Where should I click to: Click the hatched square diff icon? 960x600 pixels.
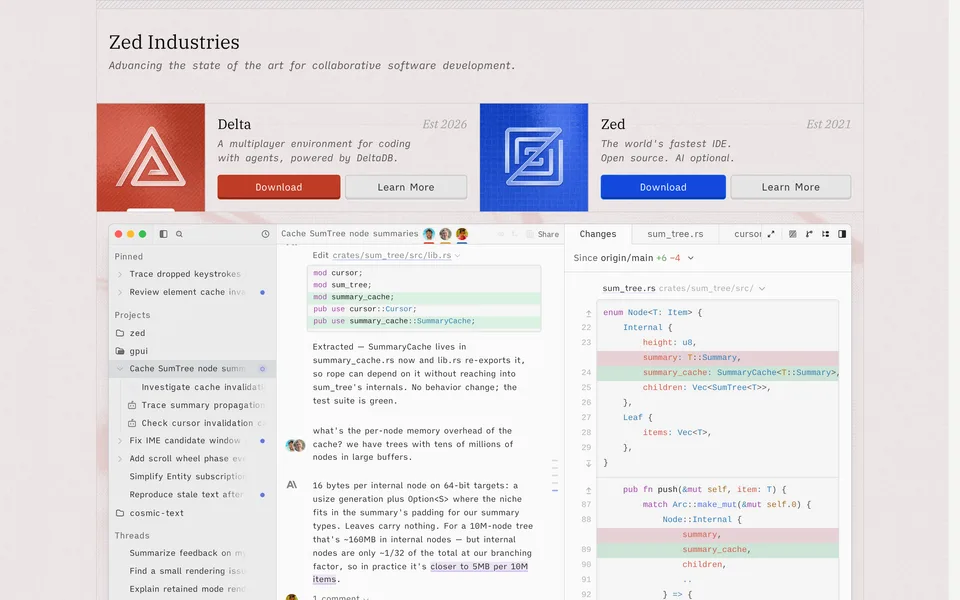click(793, 234)
